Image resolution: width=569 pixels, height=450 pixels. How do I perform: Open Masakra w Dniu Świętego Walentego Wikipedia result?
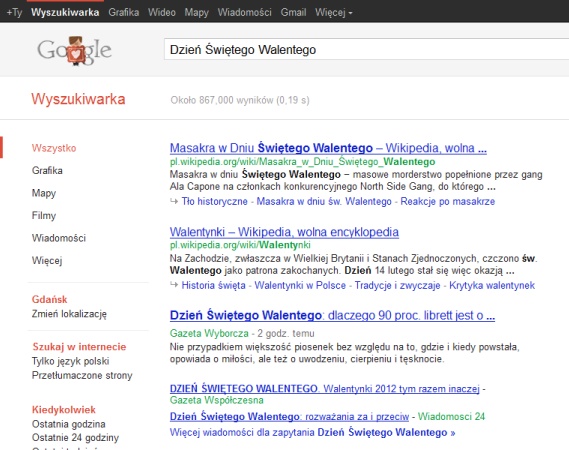click(x=328, y=148)
